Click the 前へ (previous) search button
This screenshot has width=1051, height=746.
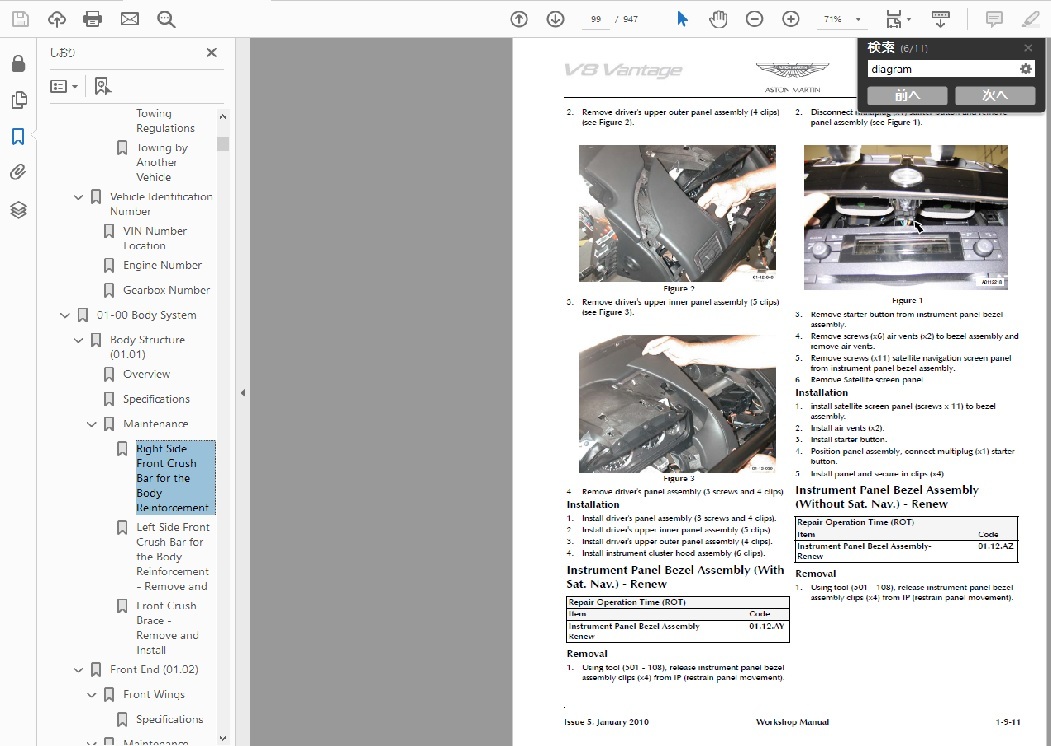[x=906, y=95]
